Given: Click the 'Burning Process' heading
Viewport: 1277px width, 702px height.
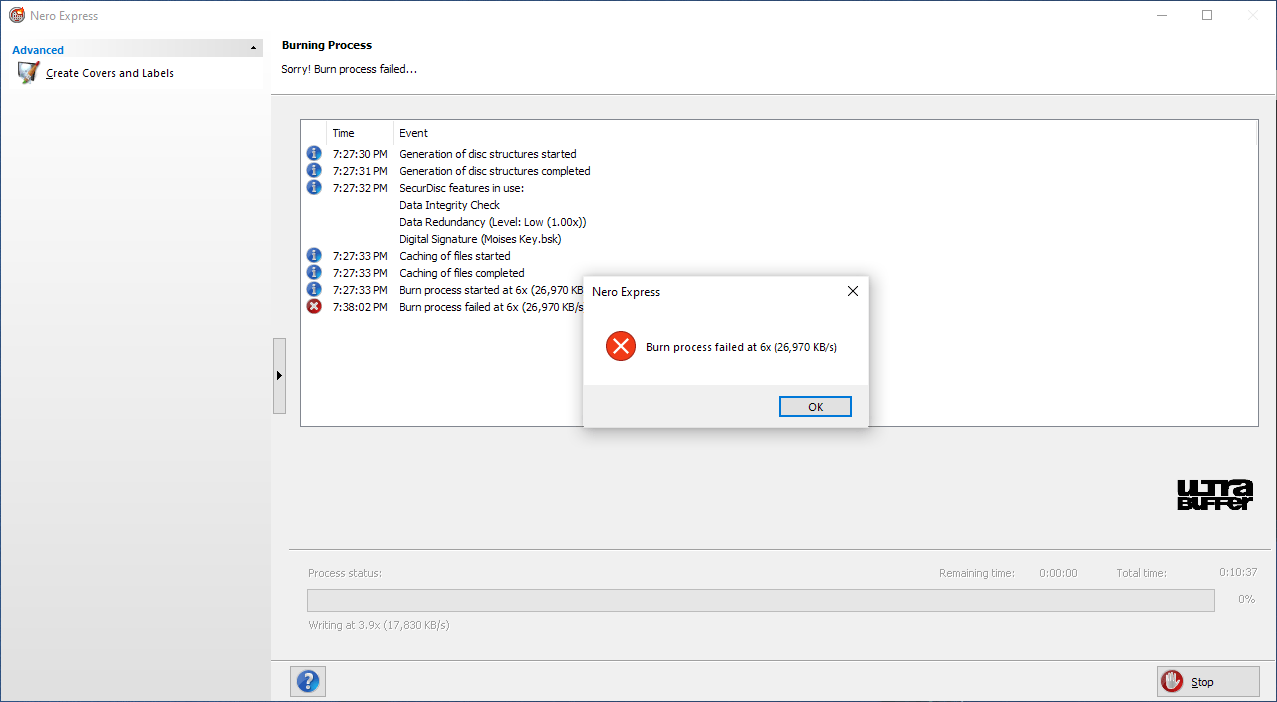Looking at the screenshot, I should pyautogui.click(x=327, y=45).
